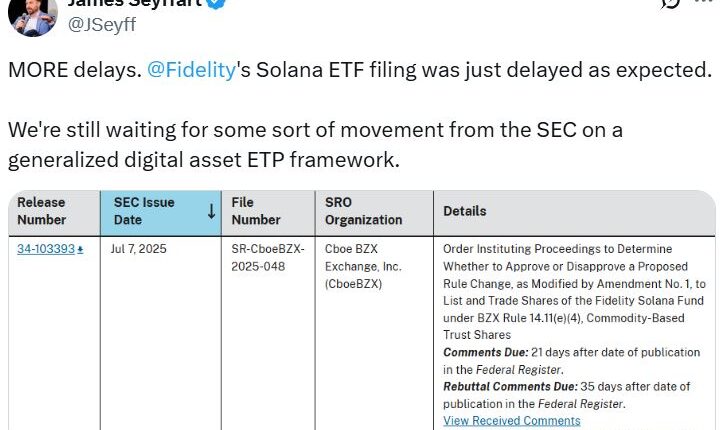Click the icon in the tweet's upper-right corner
This screenshot has width=726, height=430.
pos(673,5)
